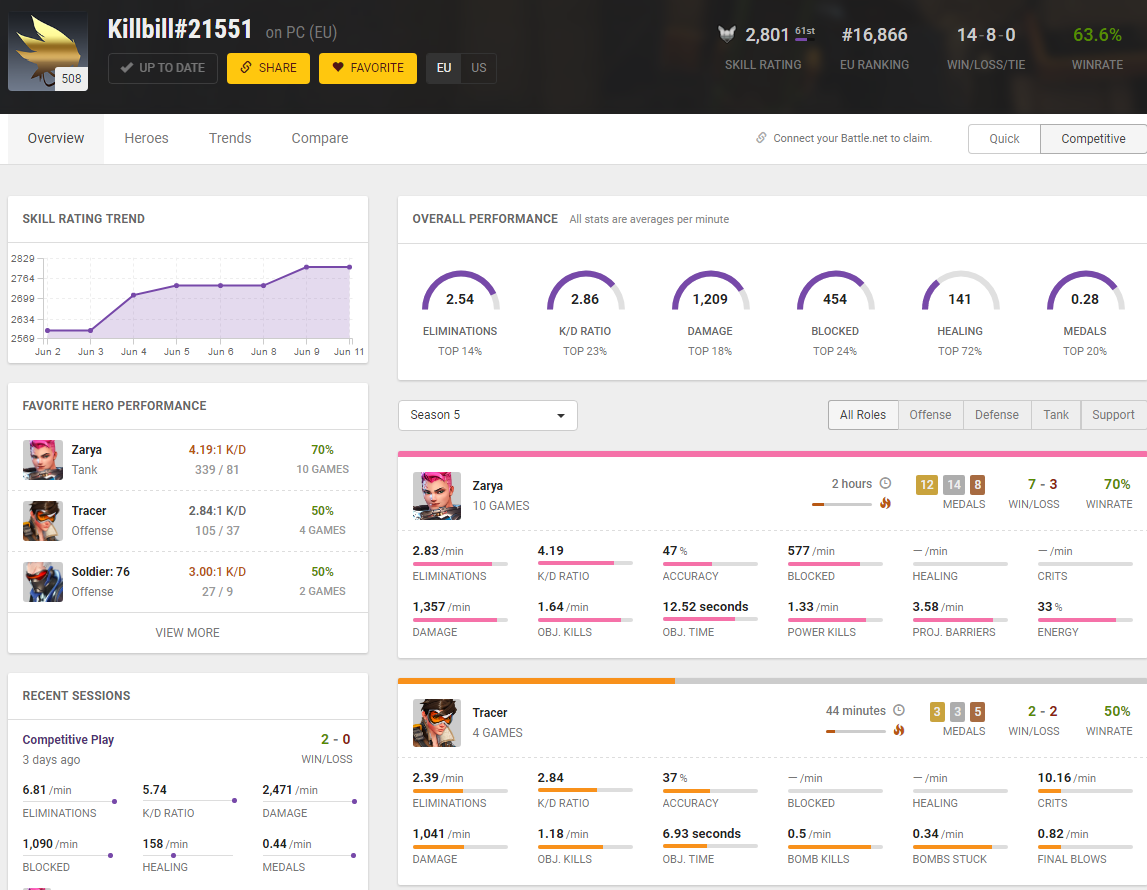1147x890 pixels.
Task: Click Zarya 4.19:1 K/D text
Action: (217, 450)
